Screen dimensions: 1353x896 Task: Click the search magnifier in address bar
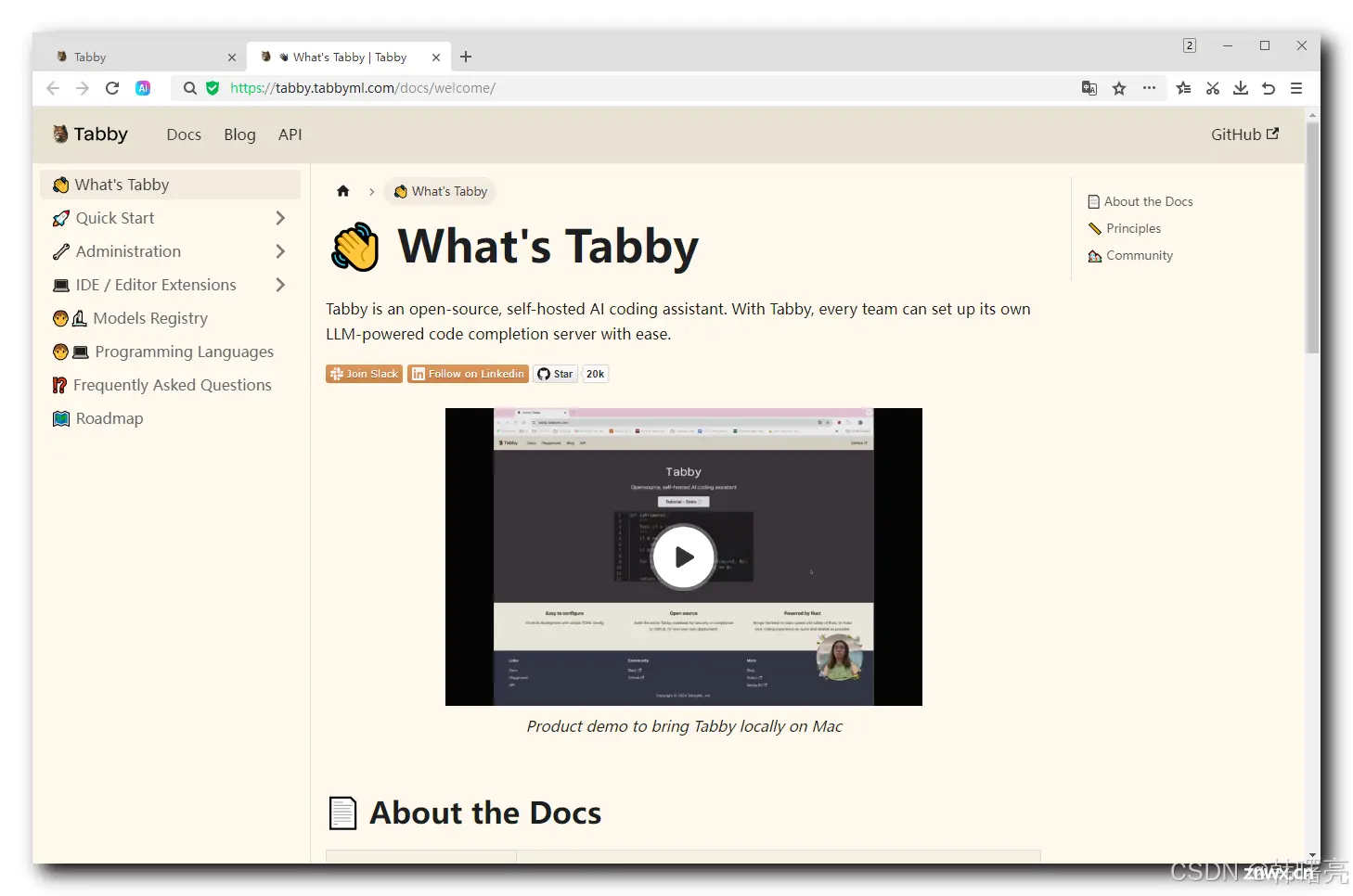point(190,88)
